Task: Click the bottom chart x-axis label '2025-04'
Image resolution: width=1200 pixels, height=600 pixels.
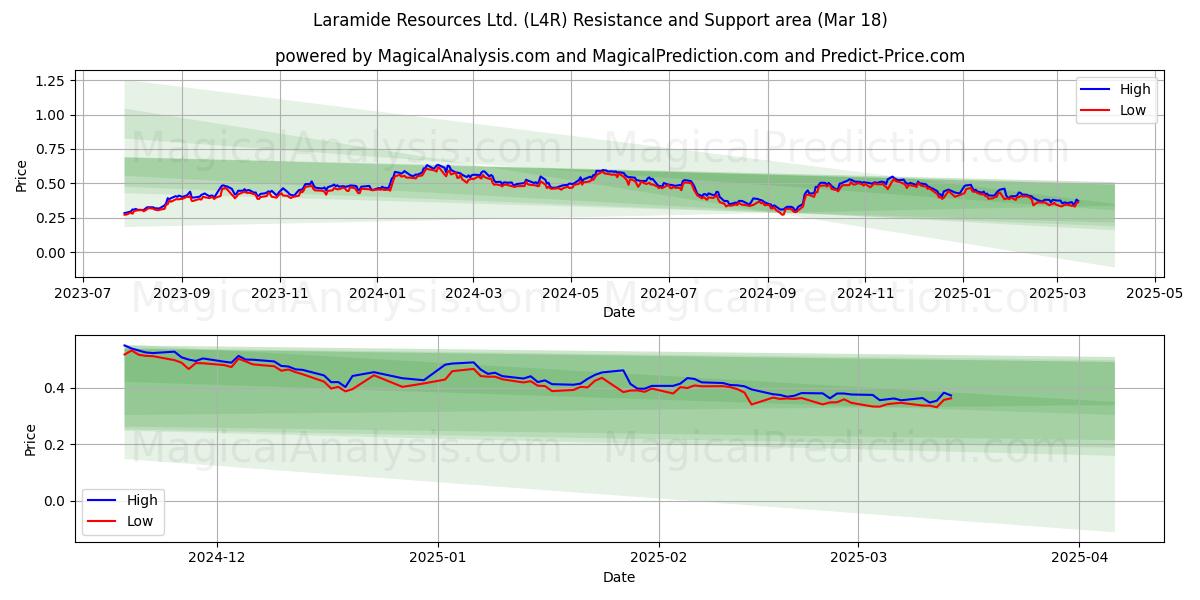Action: (x=1080, y=558)
